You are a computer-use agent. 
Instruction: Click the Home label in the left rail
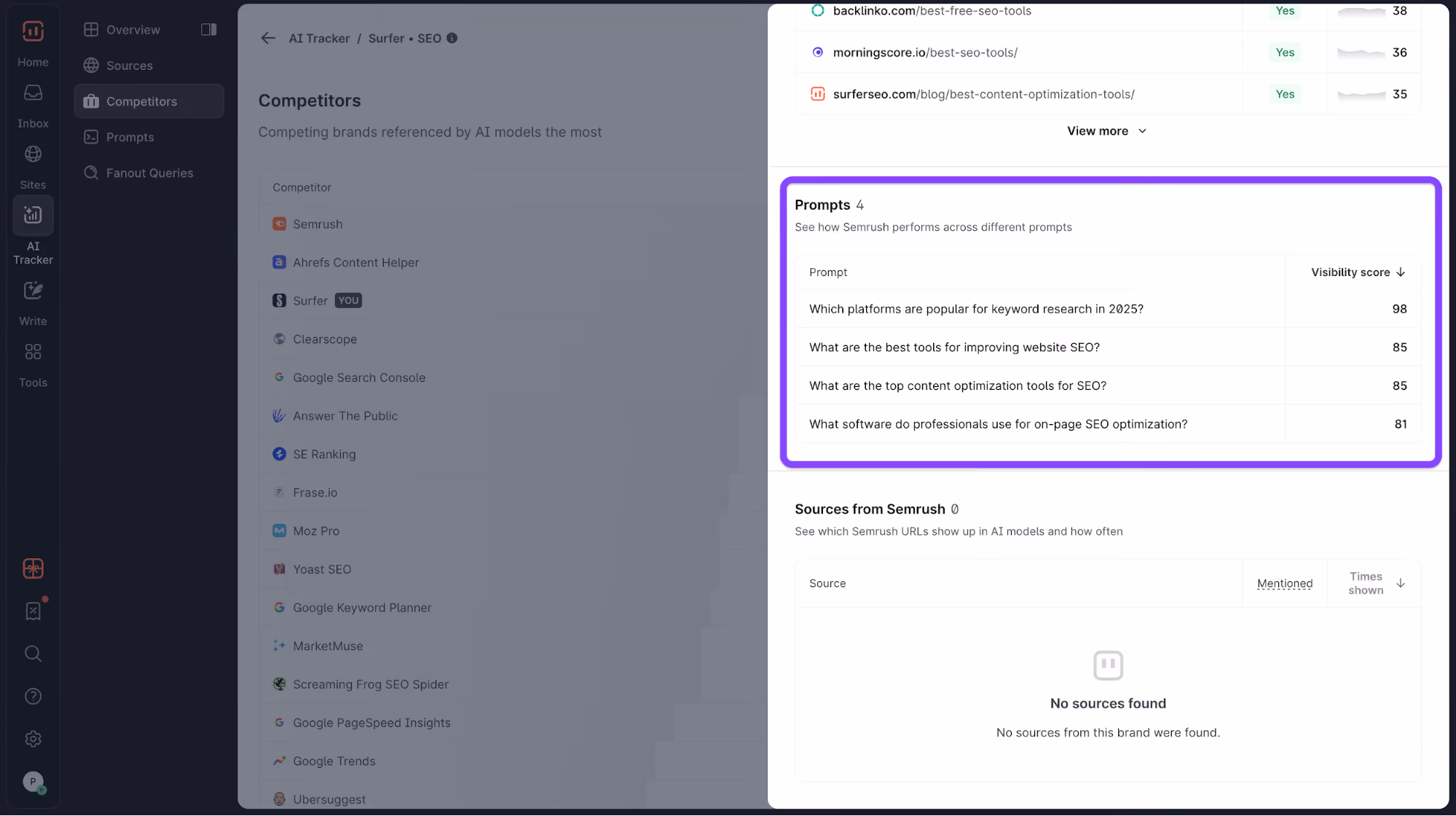point(33,63)
